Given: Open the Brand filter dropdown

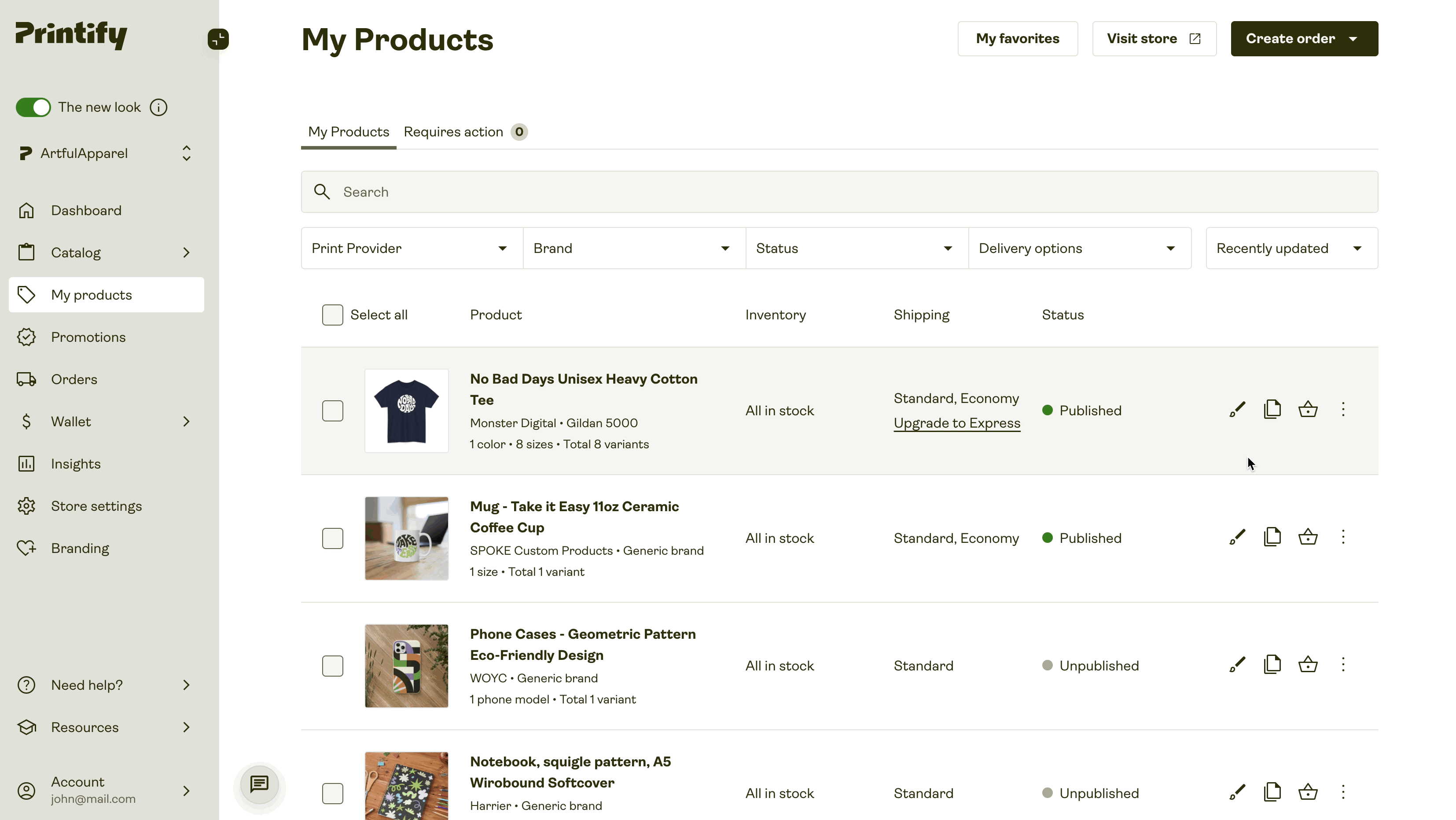Looking at the screenshot, I should pyautogui.click(x=634, y=249).
